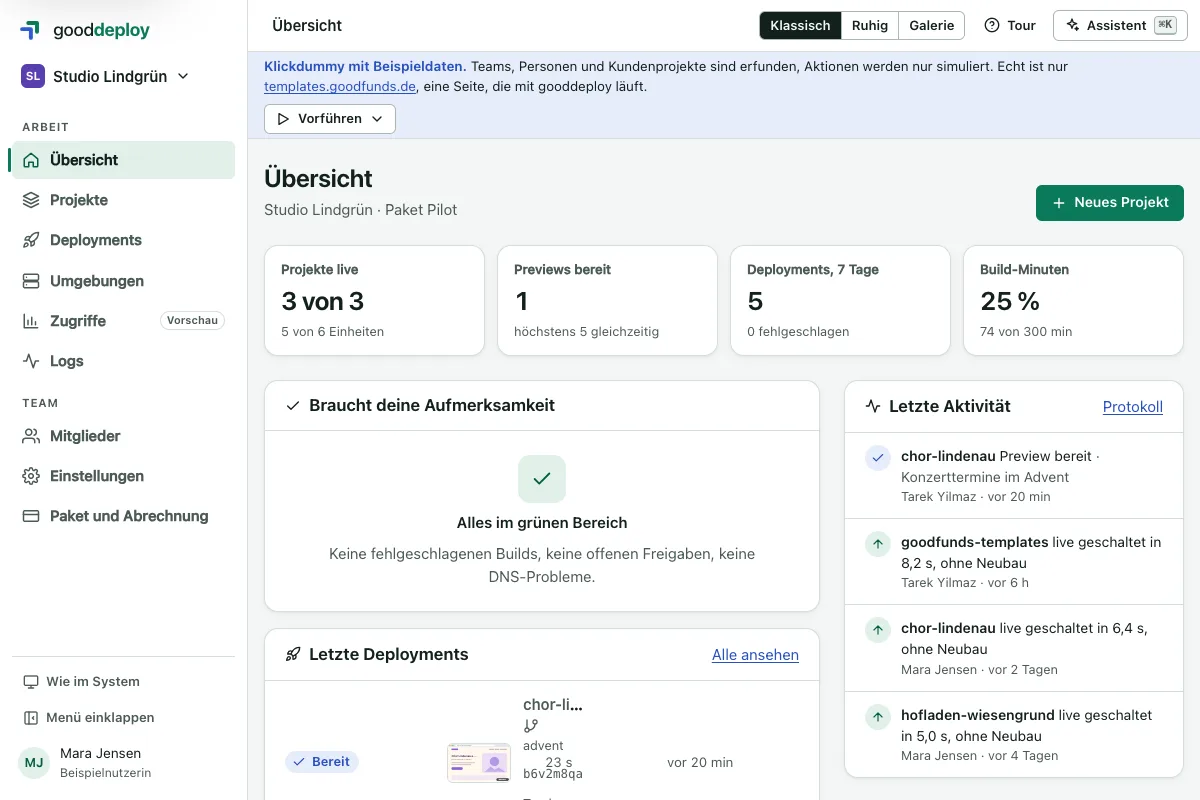1200x800 pixels.
Task: Click the monitor icon beside Wie im System
Action: click(30, 682)
